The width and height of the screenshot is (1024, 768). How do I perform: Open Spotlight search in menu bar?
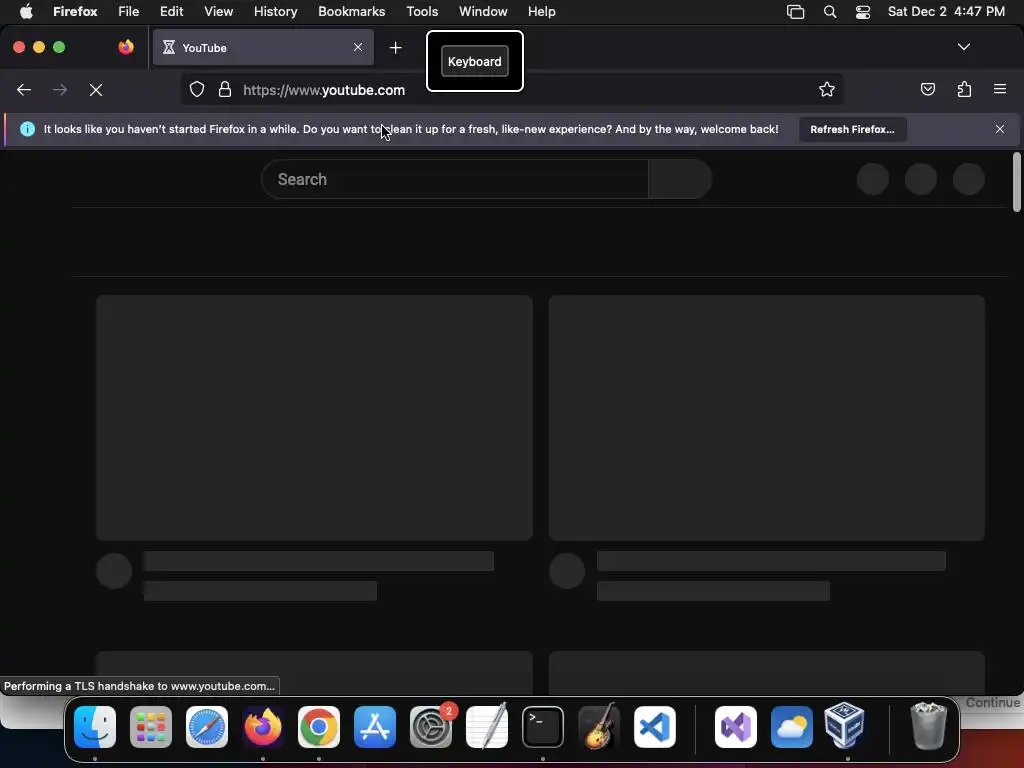(x=830, y=12)
